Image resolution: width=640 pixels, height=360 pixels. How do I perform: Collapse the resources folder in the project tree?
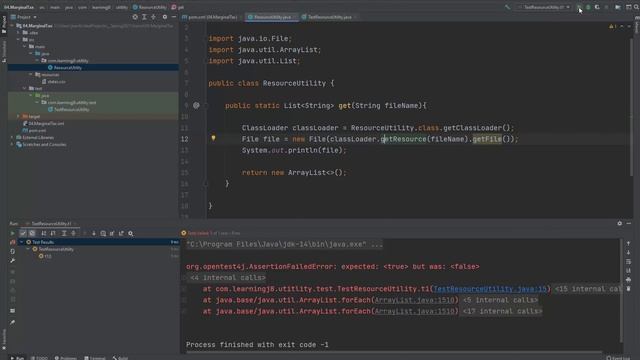(31, 74)
